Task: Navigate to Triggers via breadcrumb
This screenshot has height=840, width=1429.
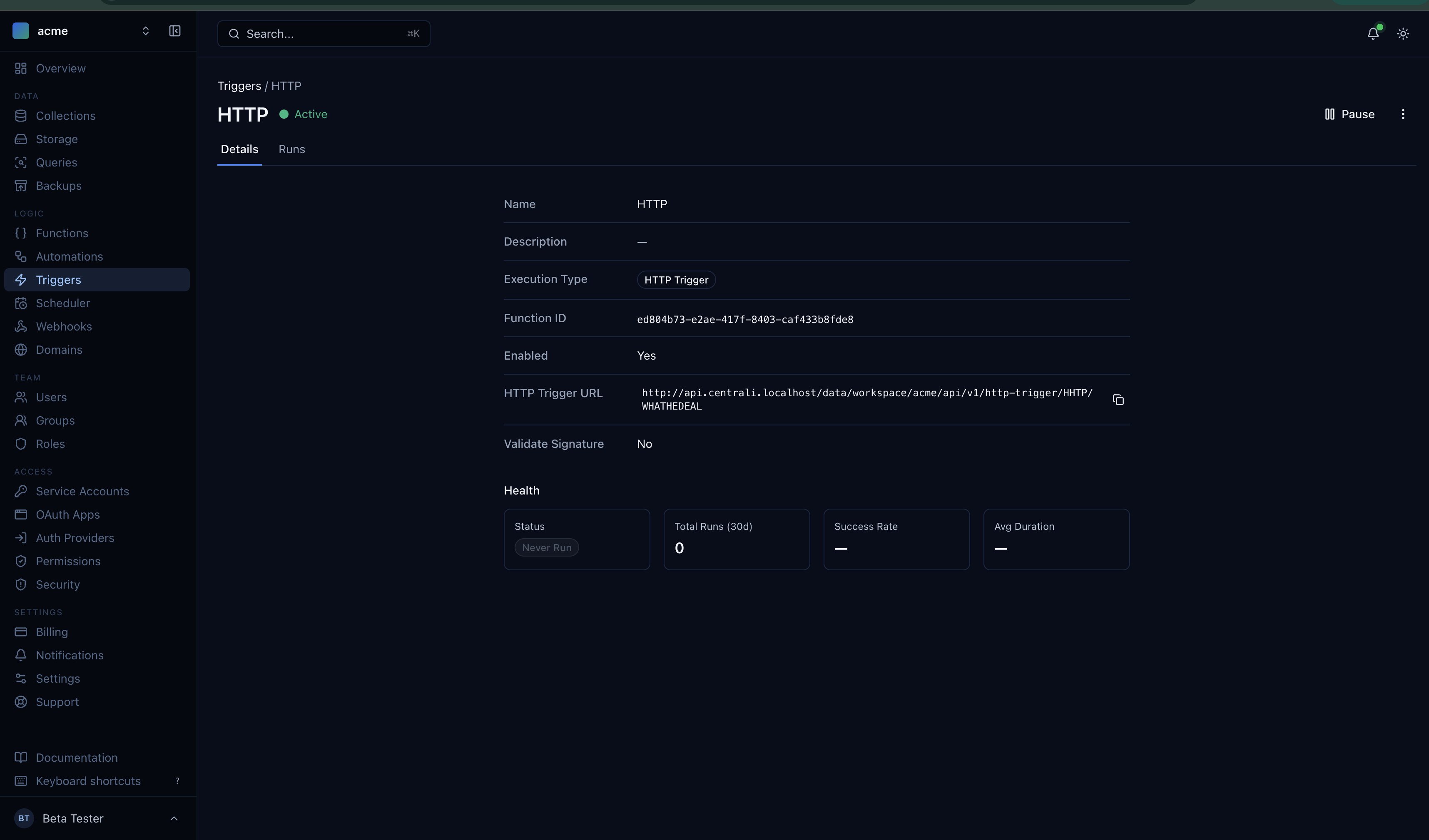Action: point(238,86)
